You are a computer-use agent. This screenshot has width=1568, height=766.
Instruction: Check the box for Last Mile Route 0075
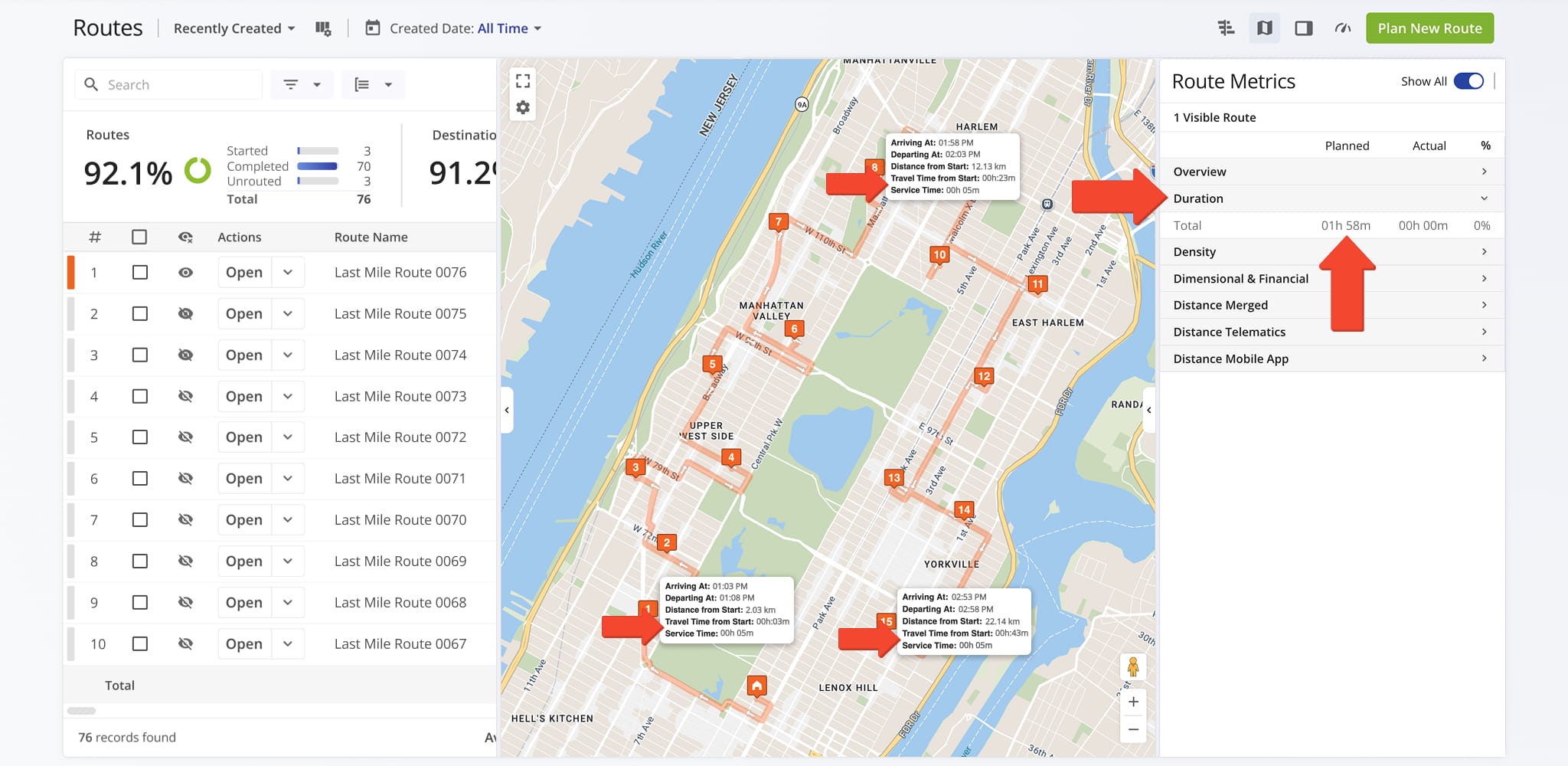click(139, 314)
